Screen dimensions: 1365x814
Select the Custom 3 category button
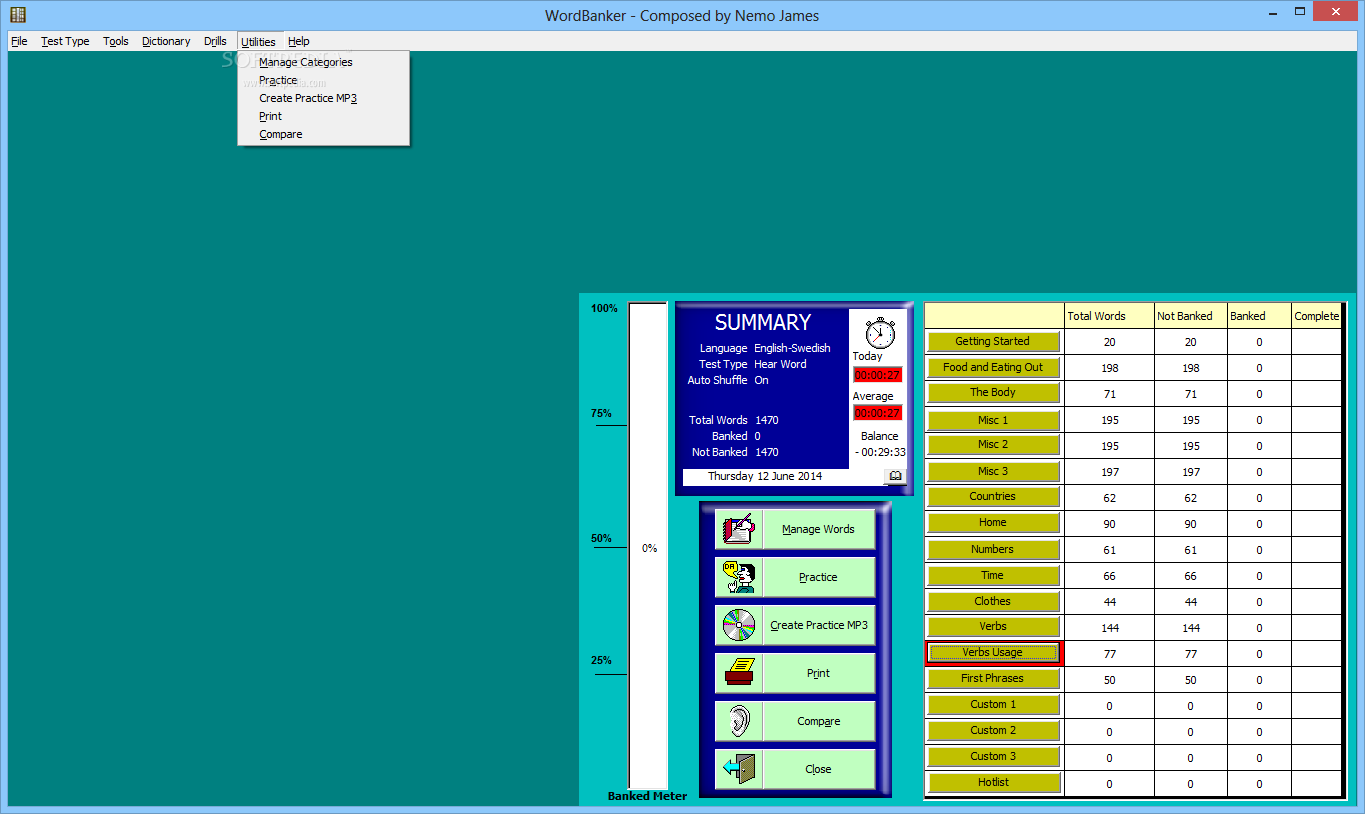(x=993, y=757)
